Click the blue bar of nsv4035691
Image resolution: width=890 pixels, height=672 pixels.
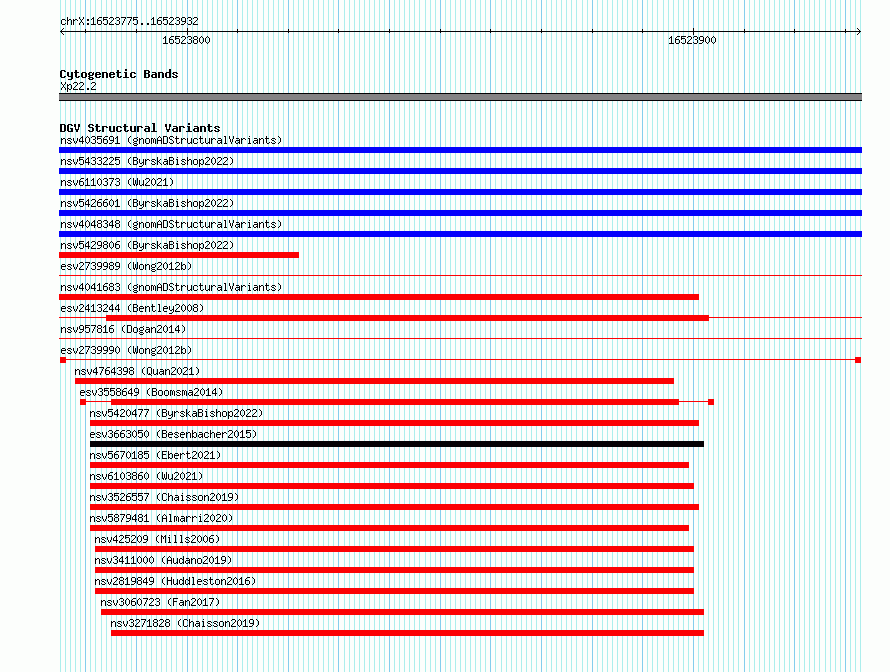(460, 150)
